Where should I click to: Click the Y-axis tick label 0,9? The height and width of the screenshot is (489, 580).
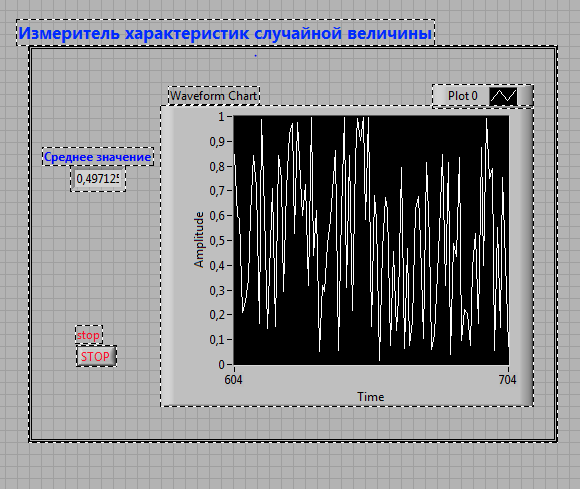click(x=216, y=142)
